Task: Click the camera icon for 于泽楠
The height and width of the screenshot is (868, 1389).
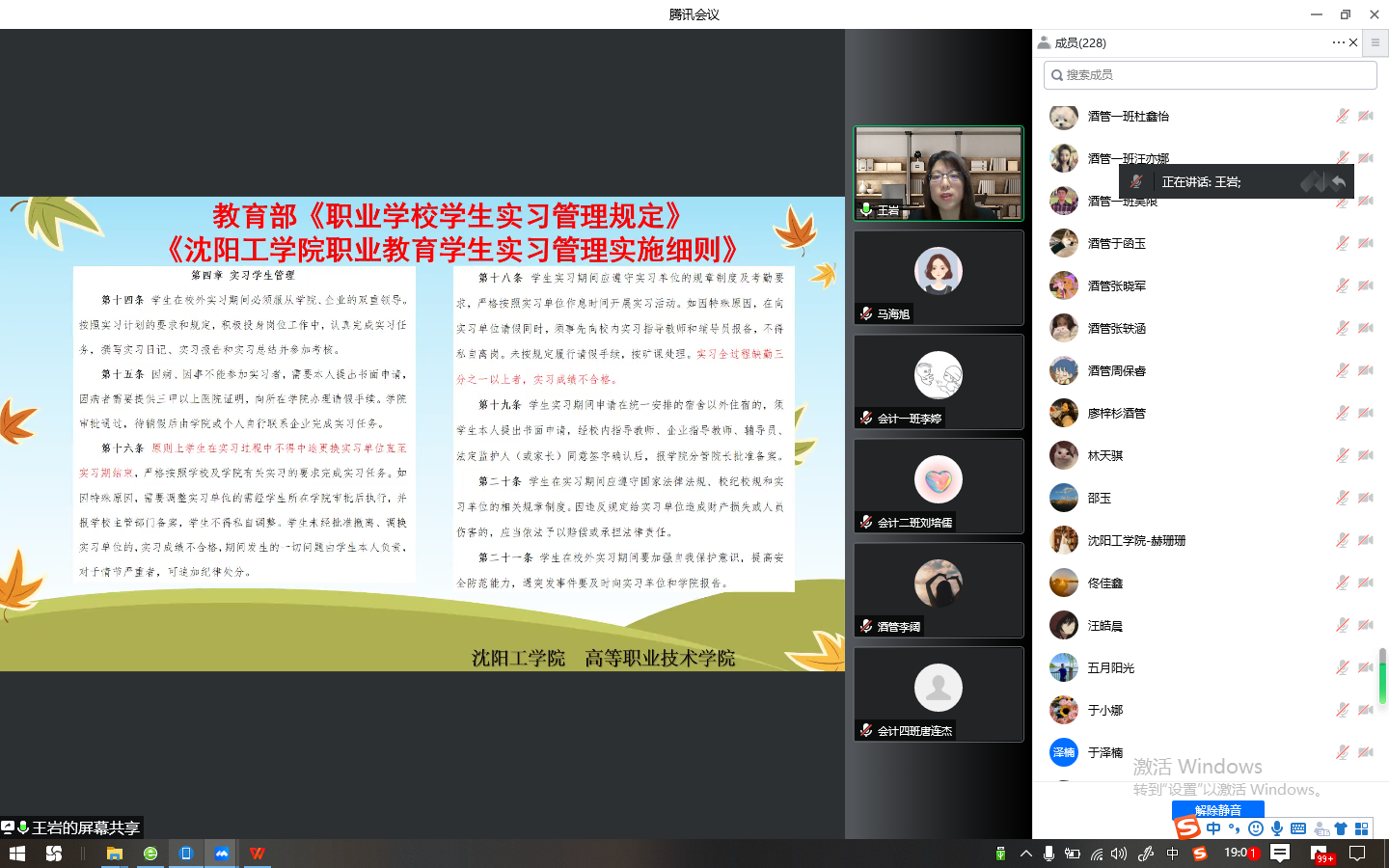Action: pyautogui.click(x=1366, y=752)
